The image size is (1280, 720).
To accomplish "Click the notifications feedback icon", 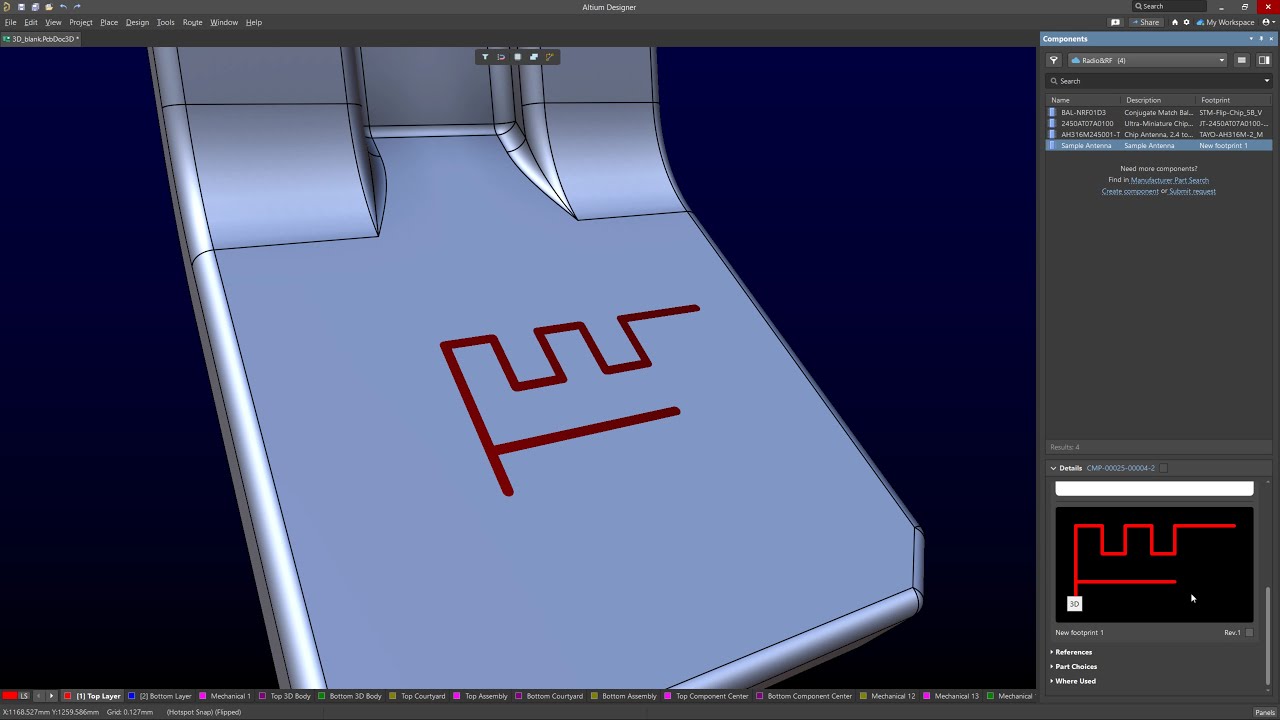I will [x=1115, y=22].
